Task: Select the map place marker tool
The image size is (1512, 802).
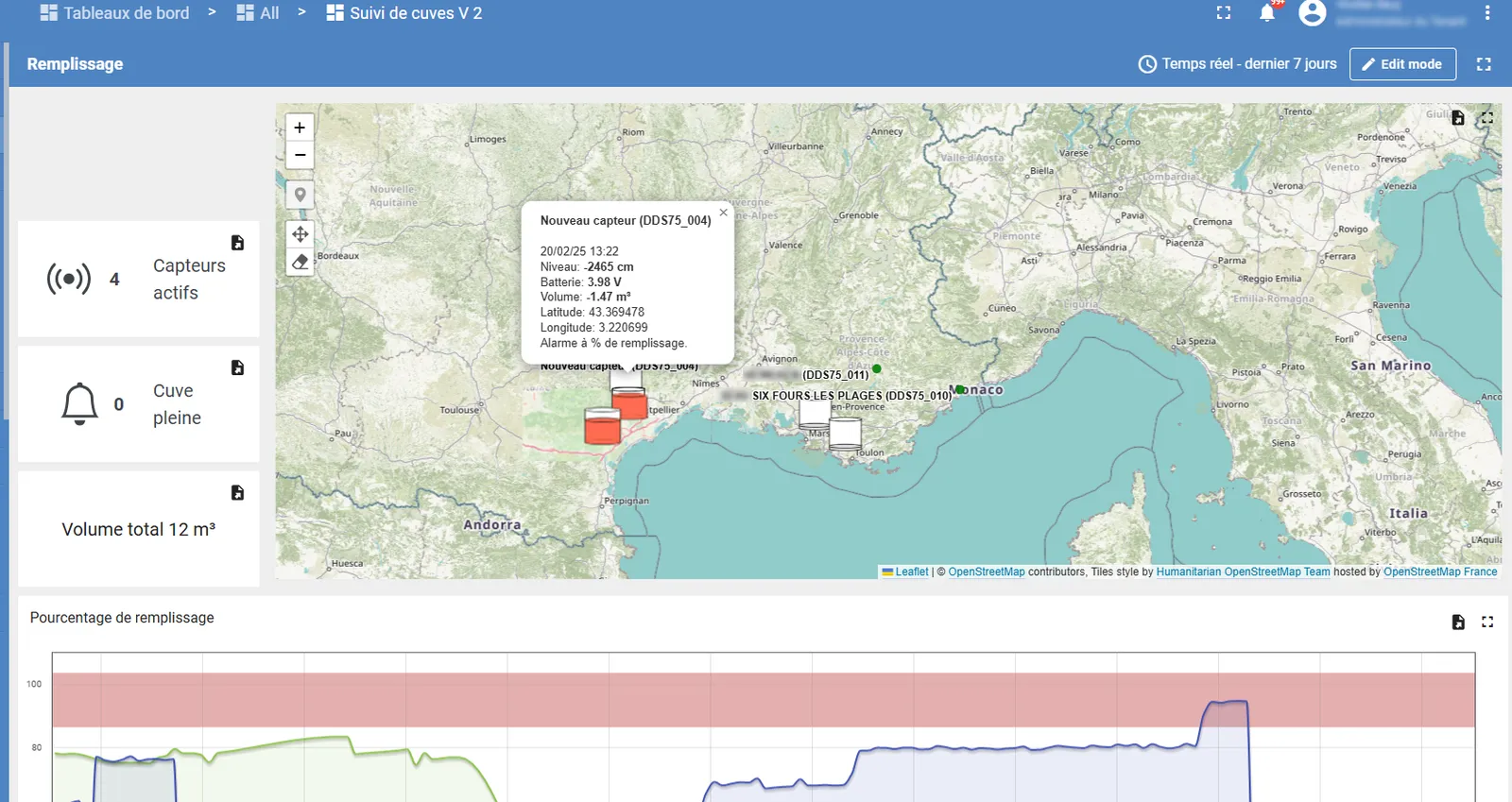Action: (x=300, y=195)
